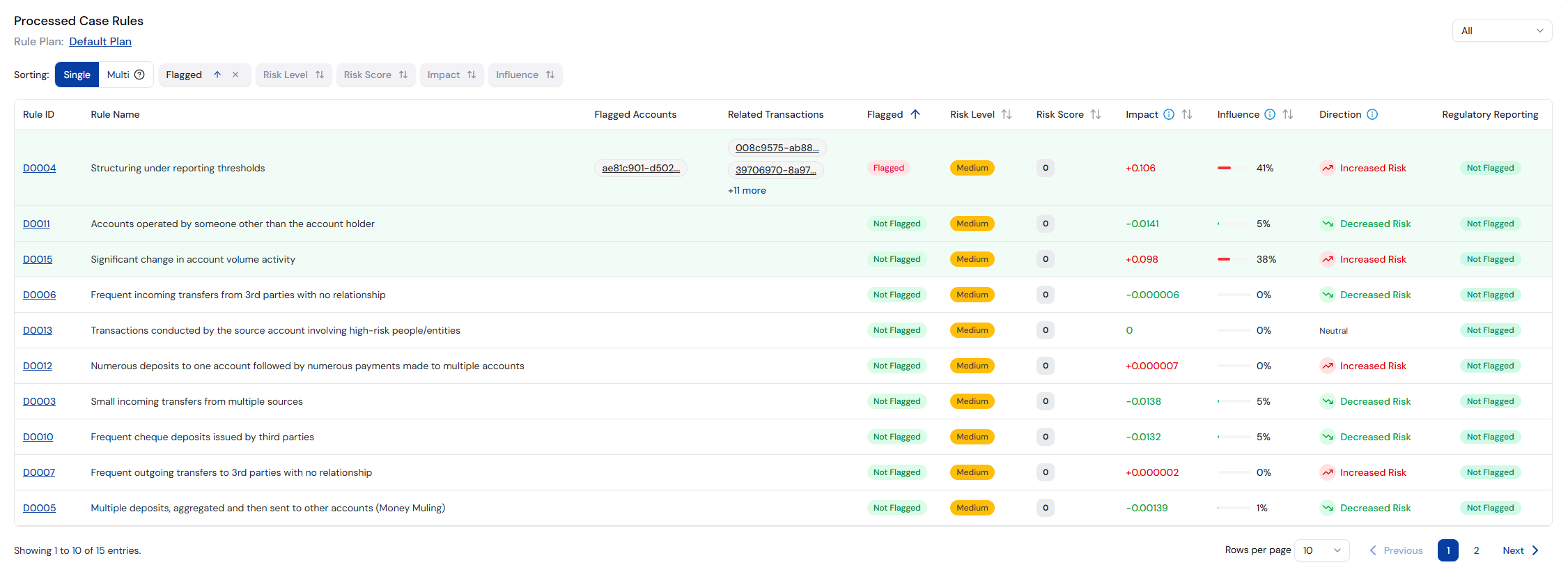Image resolution: width=1568 pixels, height=574 pixels.
Task: Click the red Flagged badge in row D0004
Action: tap(889, 168)
